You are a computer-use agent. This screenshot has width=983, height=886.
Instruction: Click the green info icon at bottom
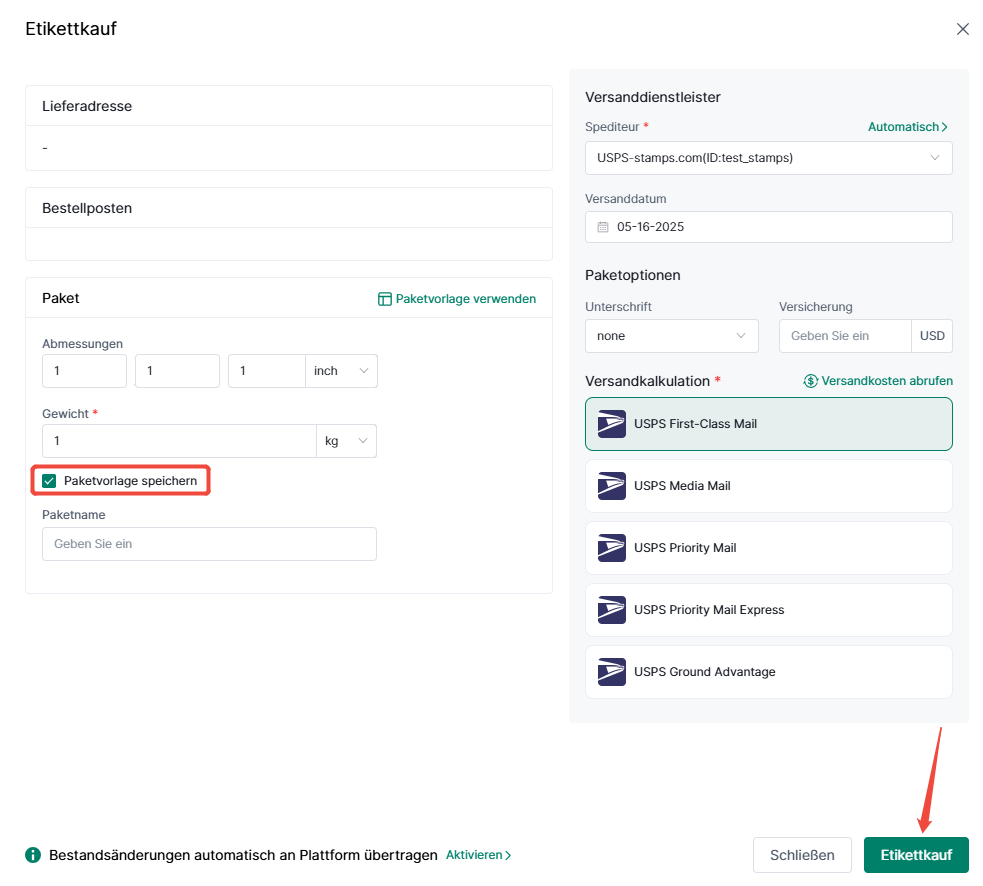point(33,855)
